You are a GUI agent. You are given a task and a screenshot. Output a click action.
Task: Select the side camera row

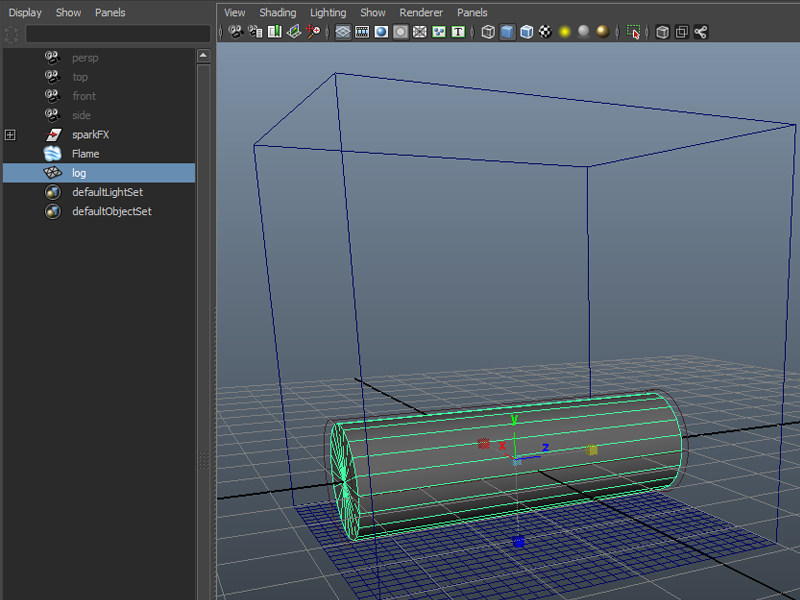99,115
